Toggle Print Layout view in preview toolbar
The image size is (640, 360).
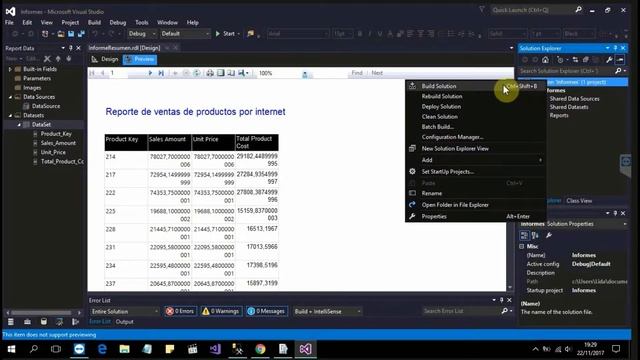click(x=220, y=73)
